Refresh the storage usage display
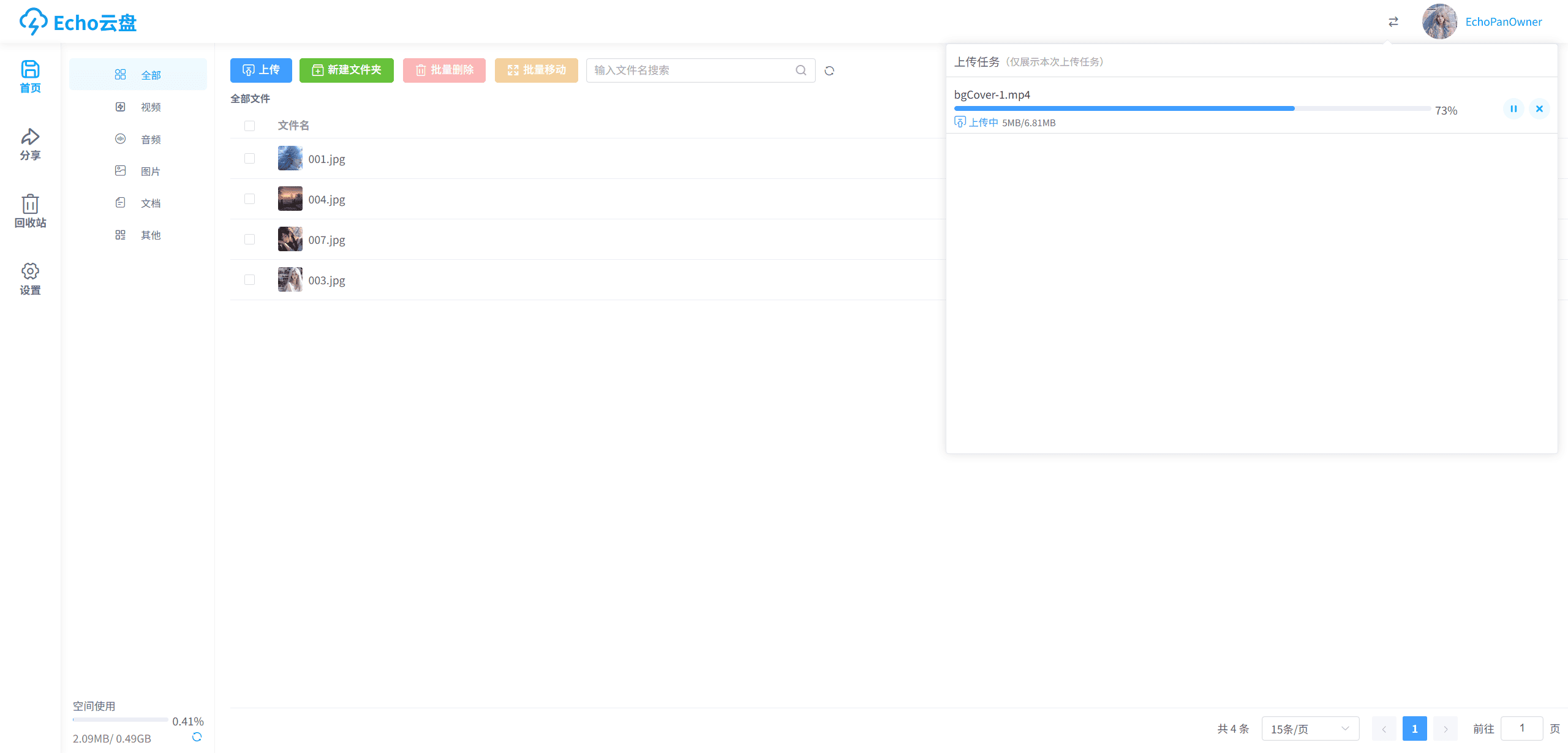The image size is (1568, 753). tap(197, 737)
